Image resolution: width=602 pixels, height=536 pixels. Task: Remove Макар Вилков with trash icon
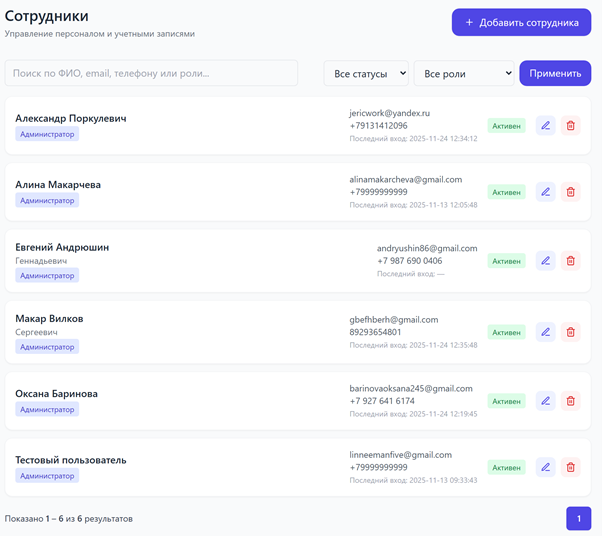(571, 332)
